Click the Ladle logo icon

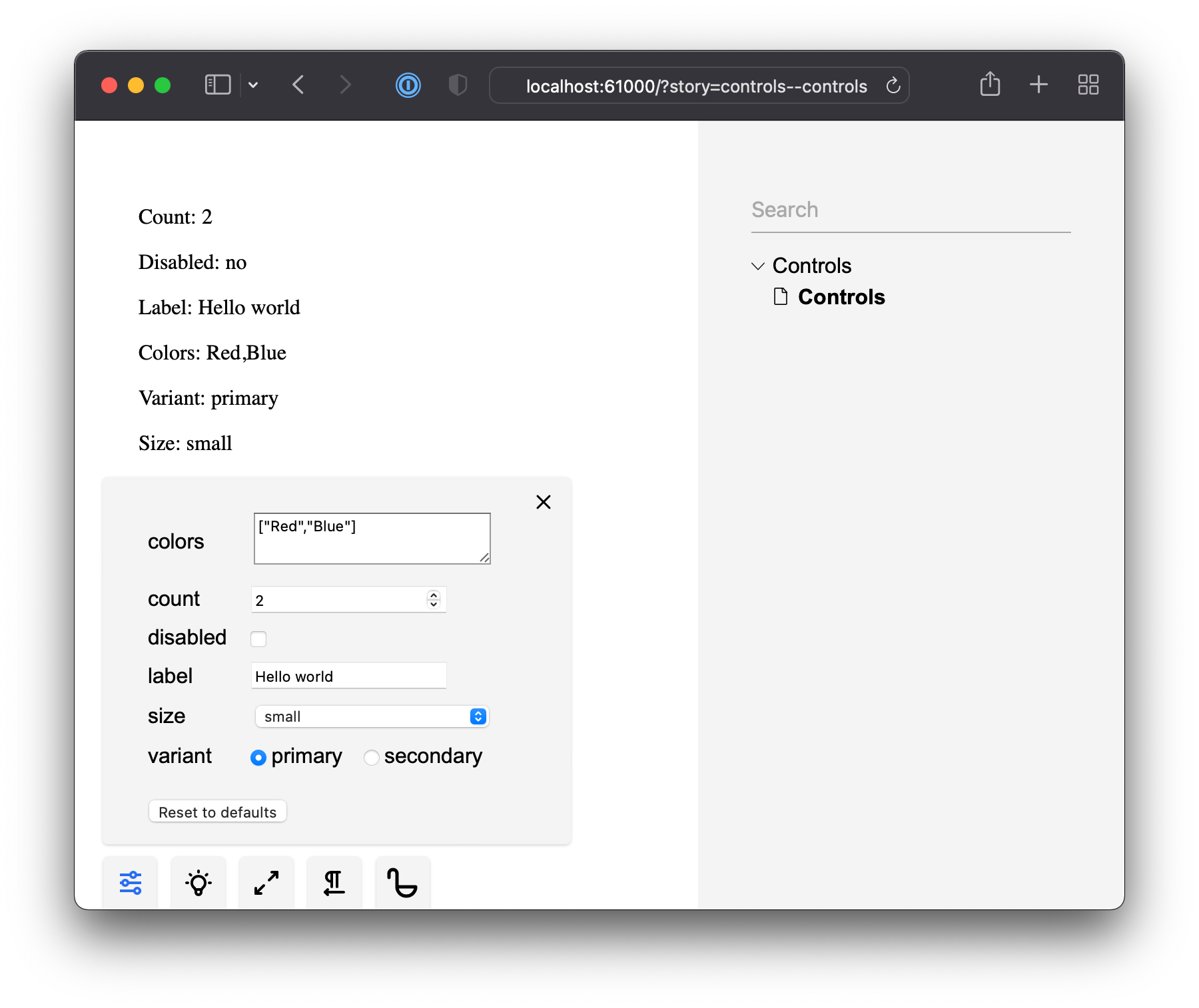click(x=402, y=883)
